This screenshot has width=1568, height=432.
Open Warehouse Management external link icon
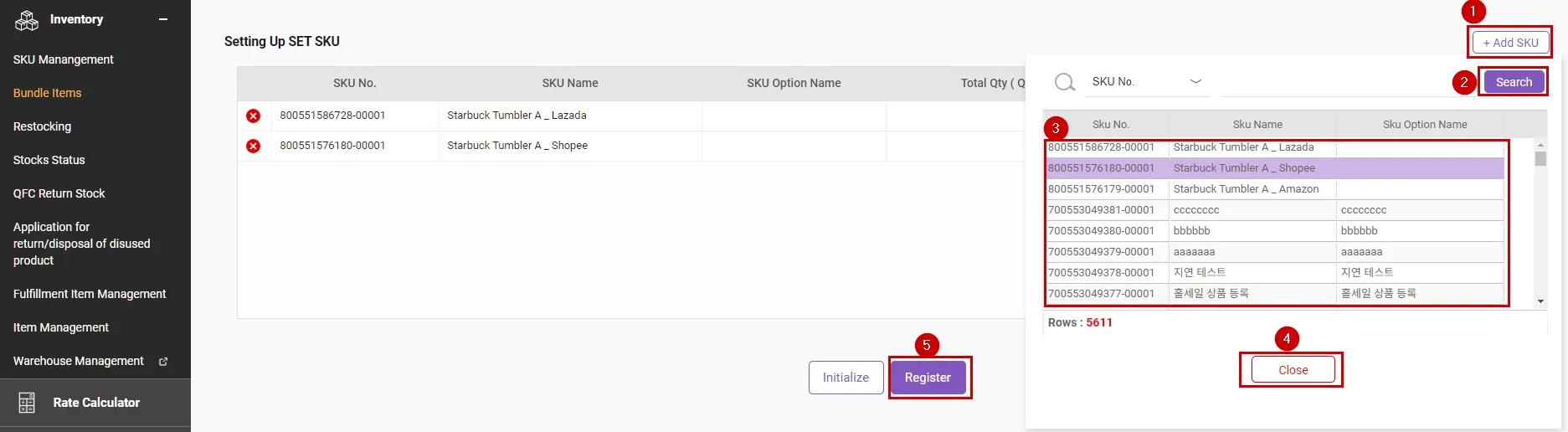click(163, 362)
